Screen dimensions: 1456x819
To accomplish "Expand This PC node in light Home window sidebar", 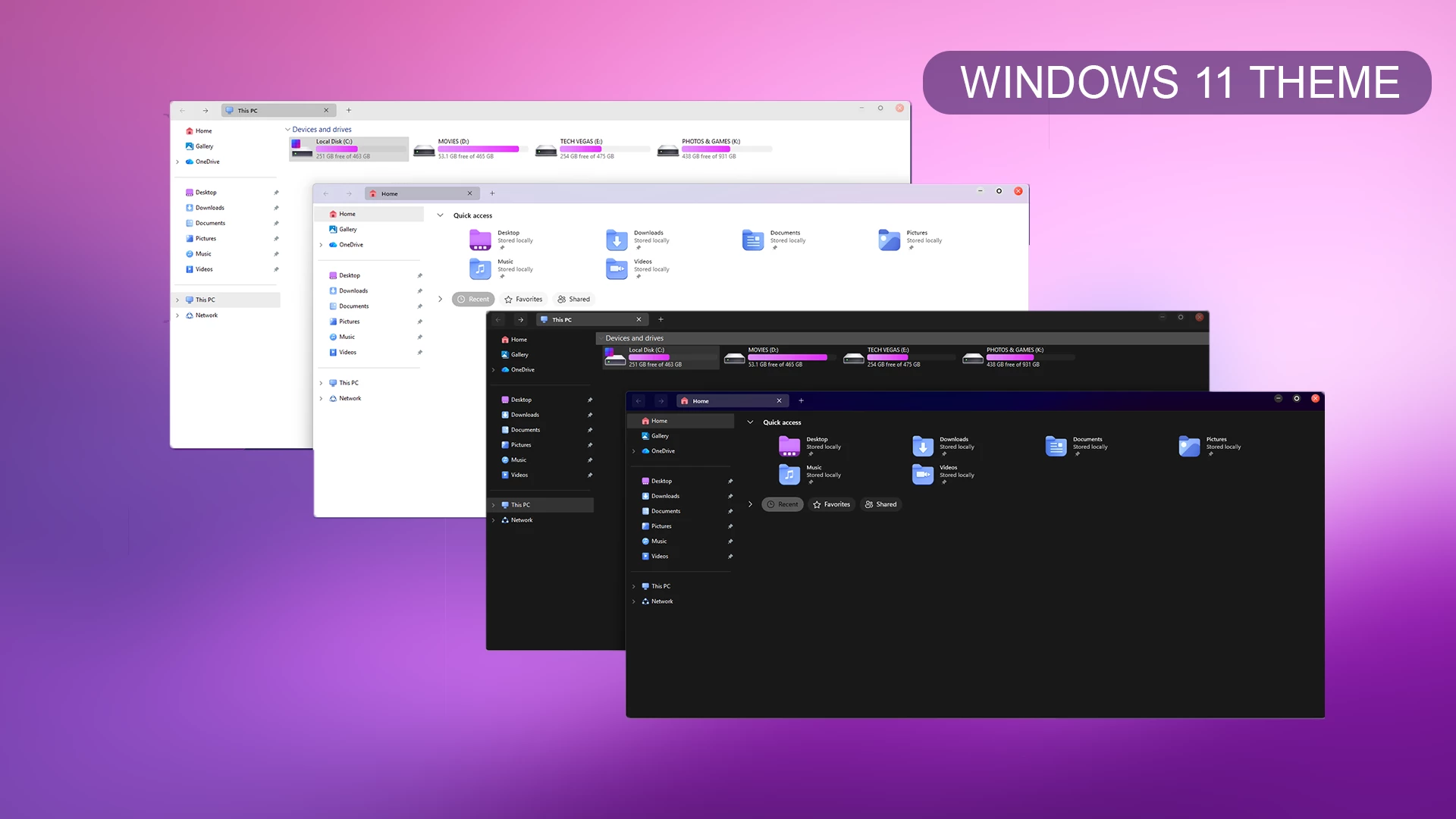I will (x=322, y=383).
